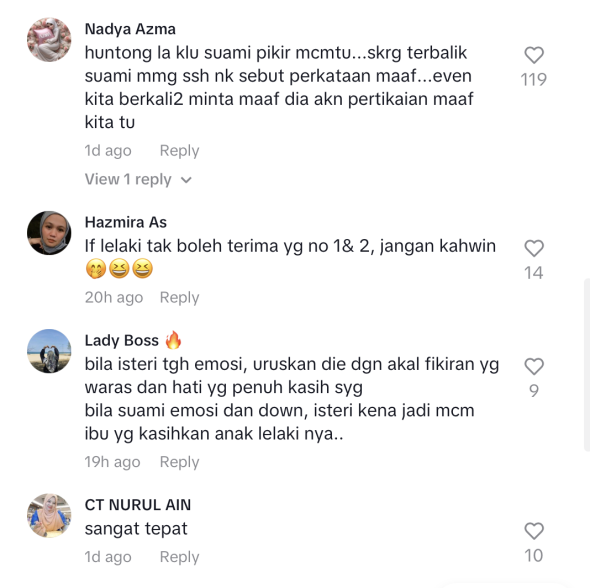Reply to Nadya Azma's comment

tap(179, 151)
